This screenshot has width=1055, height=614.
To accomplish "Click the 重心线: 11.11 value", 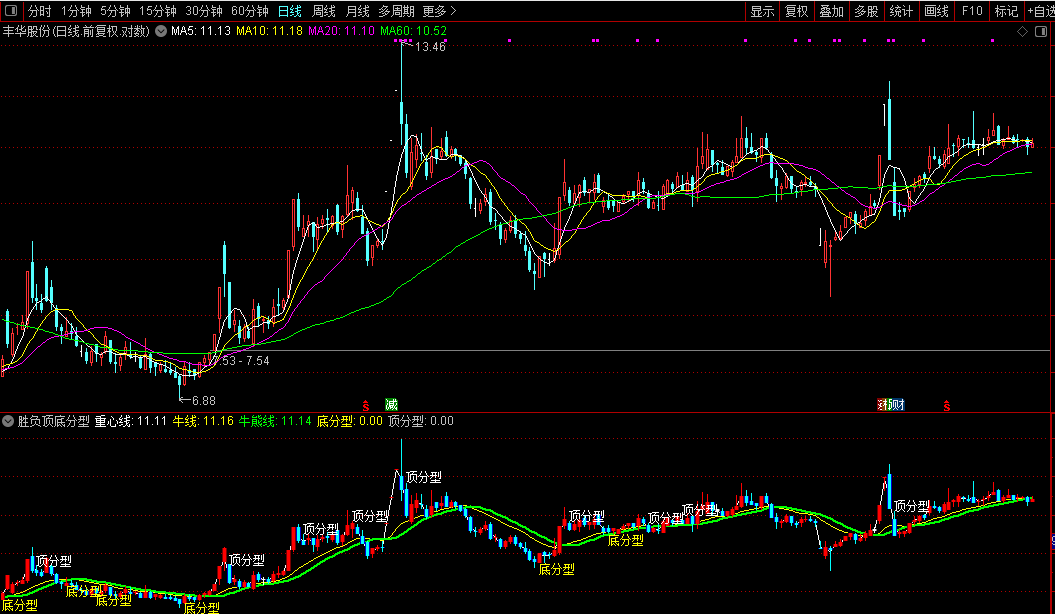I will [x=131, y=422].
